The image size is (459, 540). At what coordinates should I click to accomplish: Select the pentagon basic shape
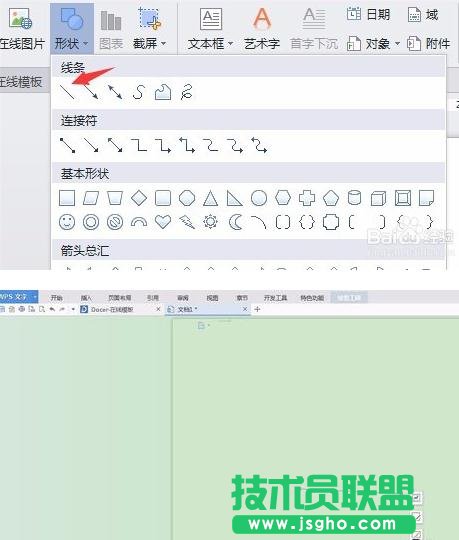(331, 198)
